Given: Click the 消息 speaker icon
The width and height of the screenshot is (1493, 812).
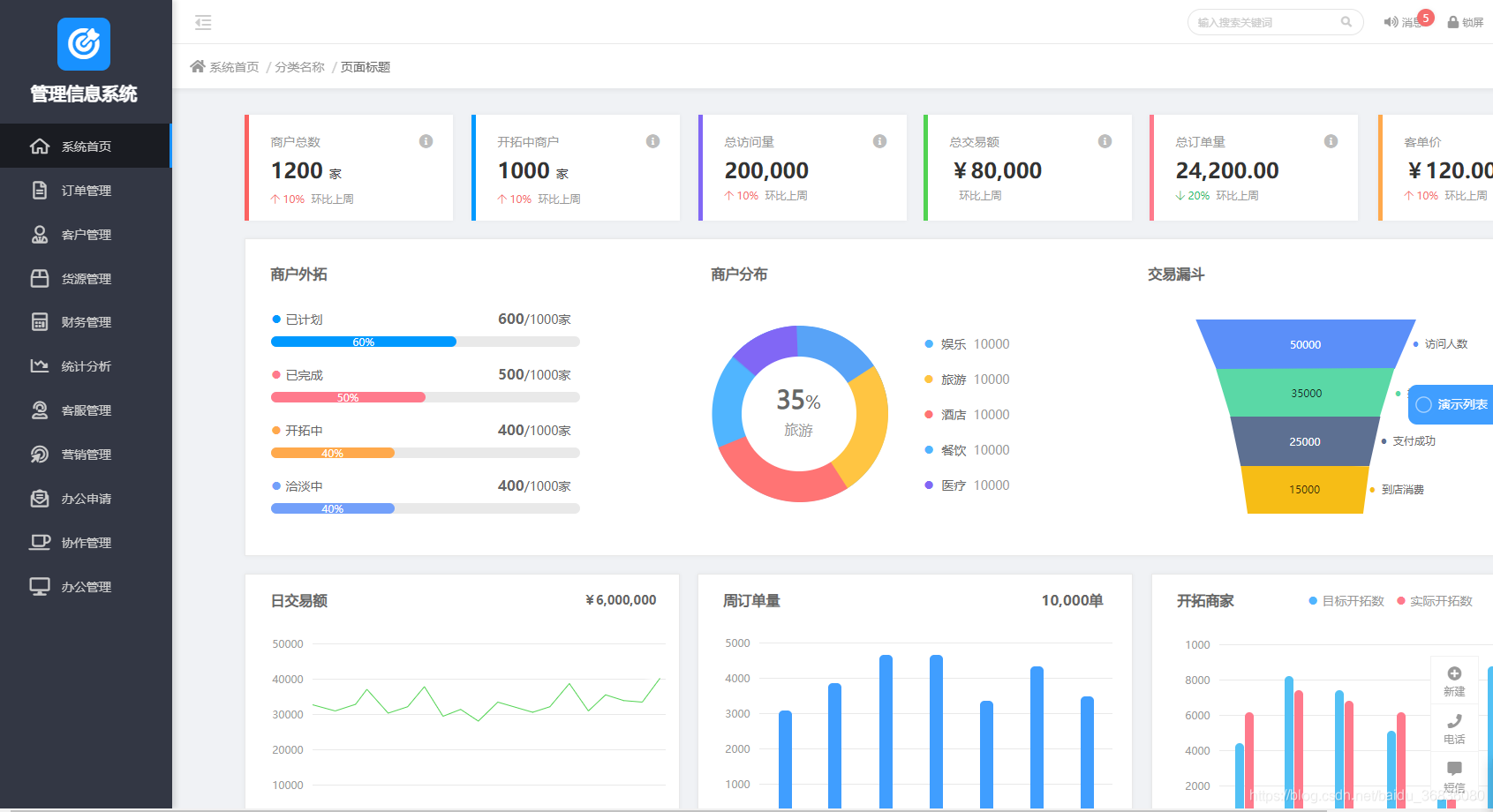Looking at the screenshot, I should coord(1391,22).
